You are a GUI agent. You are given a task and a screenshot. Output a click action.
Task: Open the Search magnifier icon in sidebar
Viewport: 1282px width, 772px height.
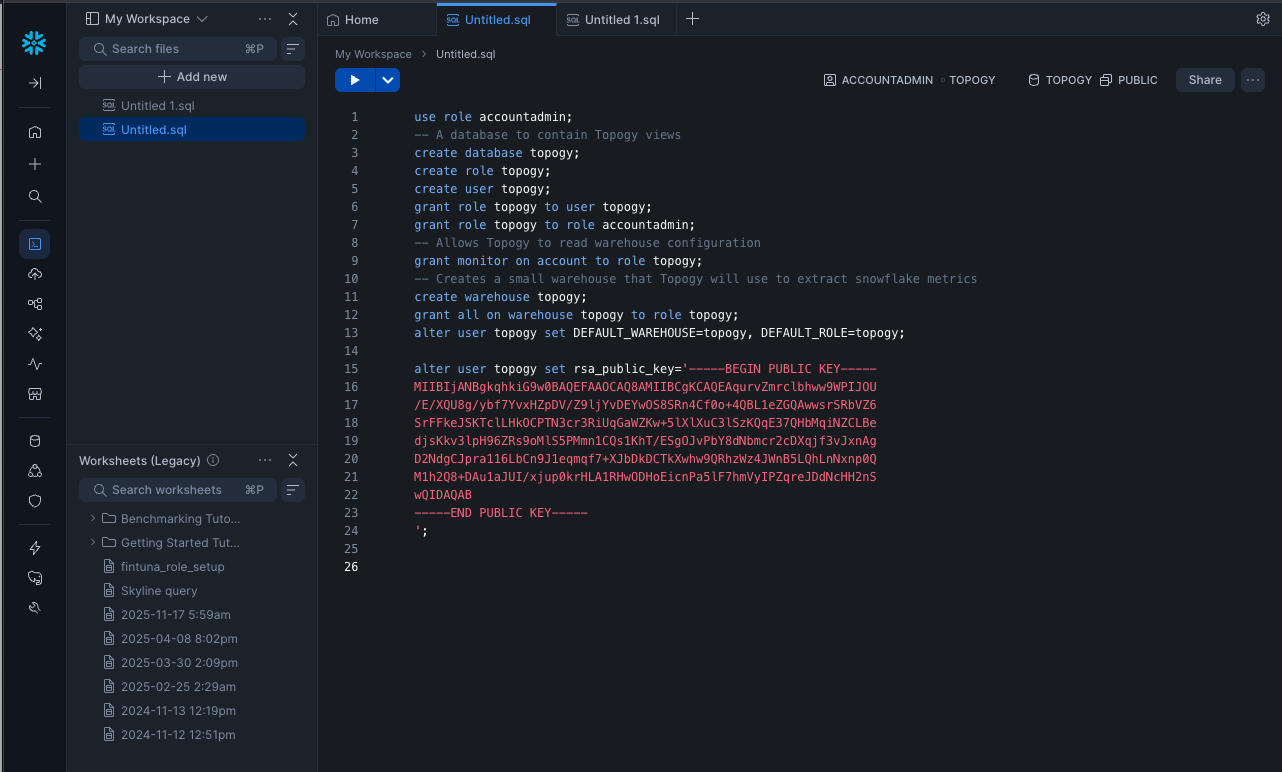click(35, 196)
